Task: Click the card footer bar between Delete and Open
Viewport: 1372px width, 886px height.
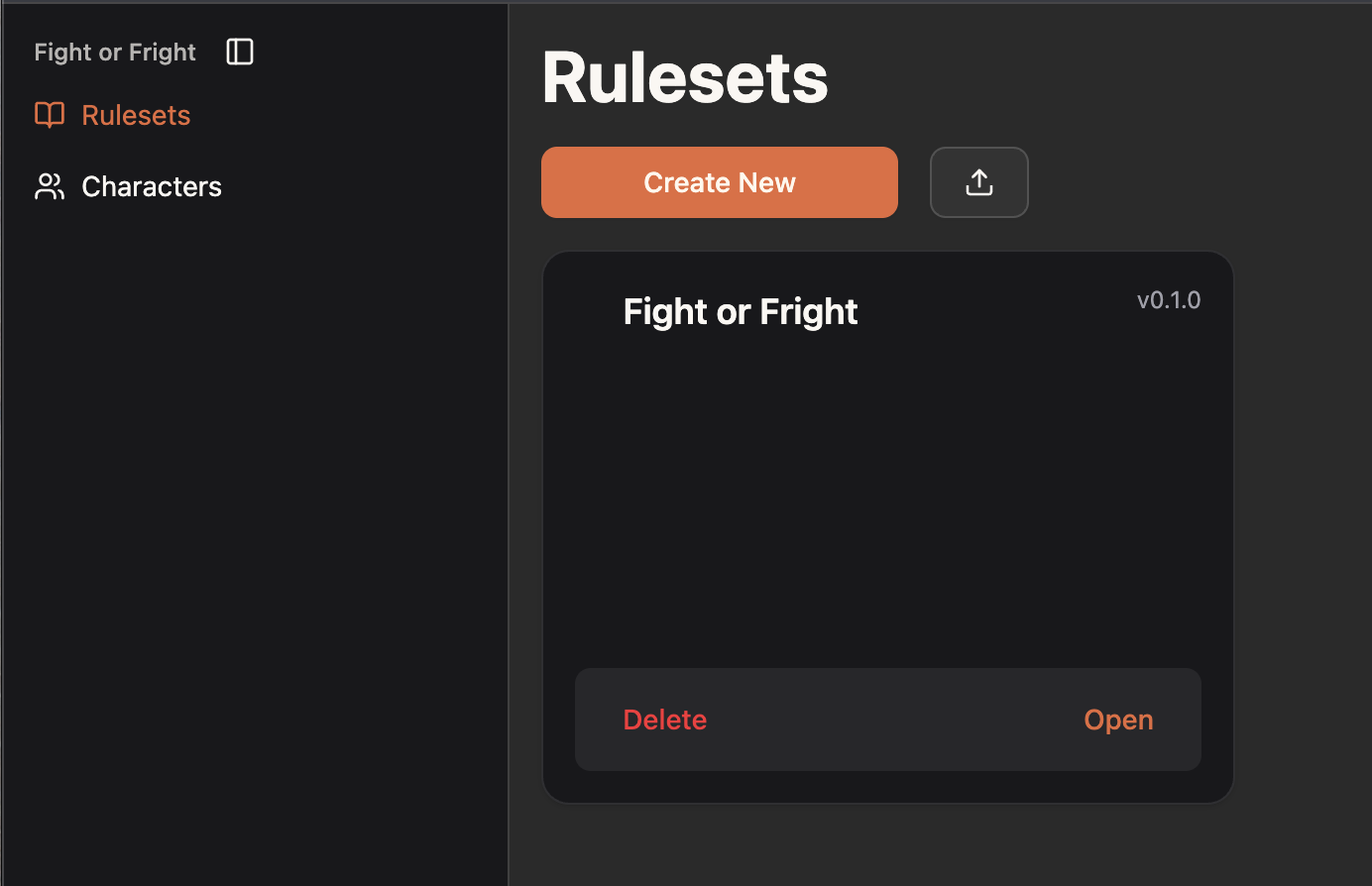Action: [892, 720]
